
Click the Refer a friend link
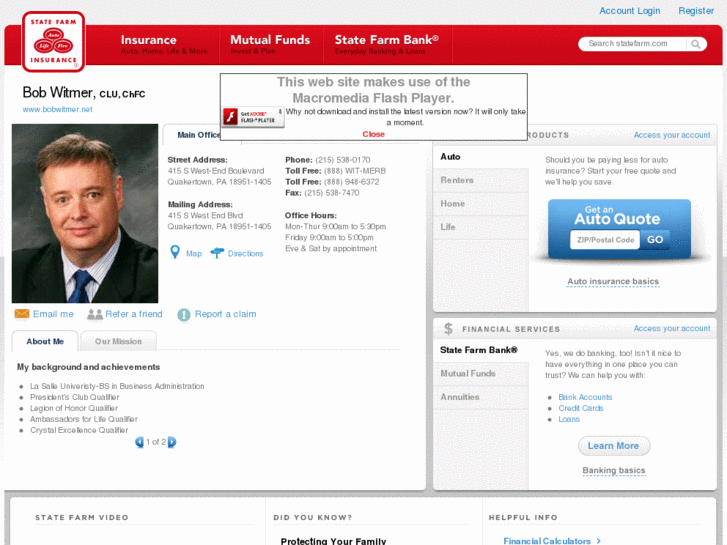pyautogui.click(x=134, y=314)
